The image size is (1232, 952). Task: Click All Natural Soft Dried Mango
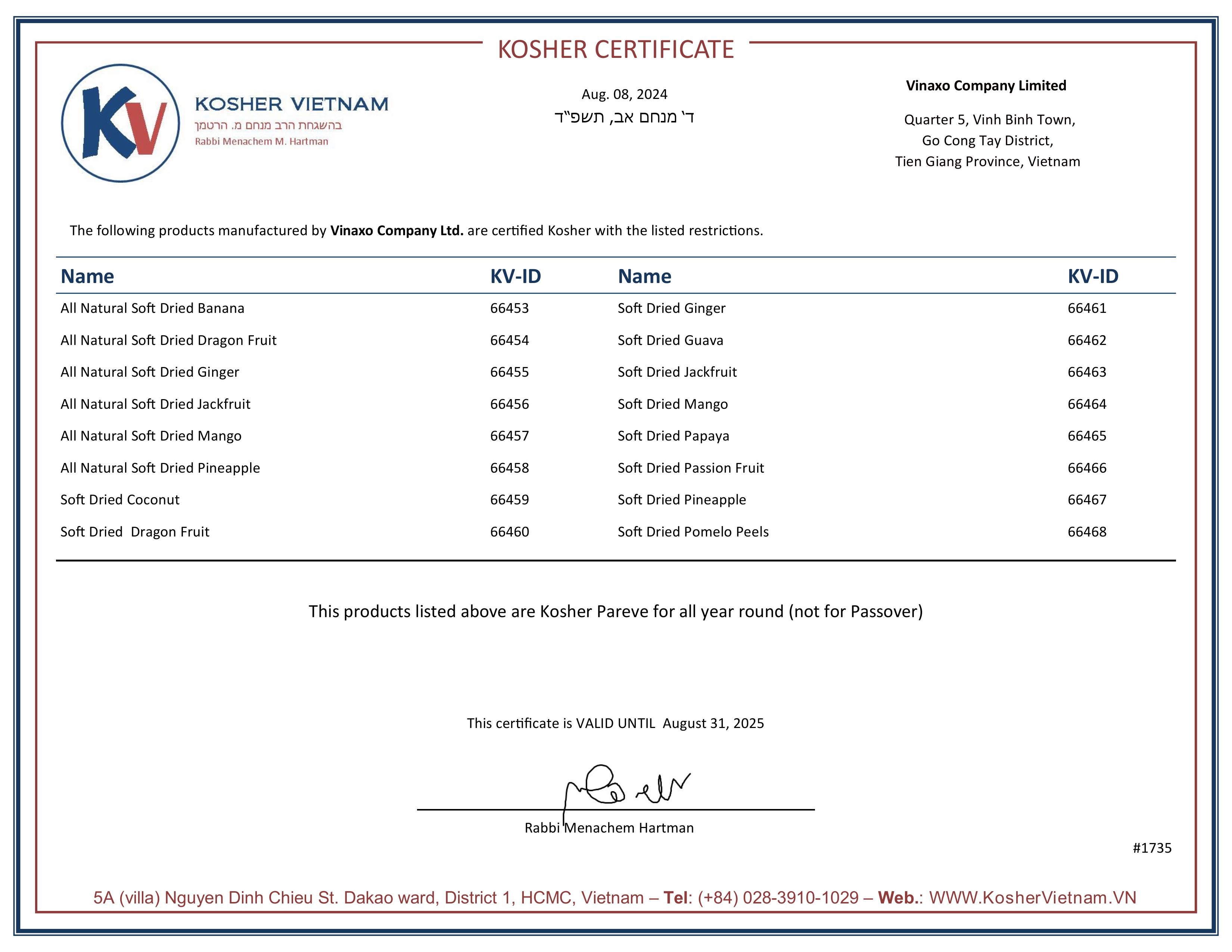151,436
